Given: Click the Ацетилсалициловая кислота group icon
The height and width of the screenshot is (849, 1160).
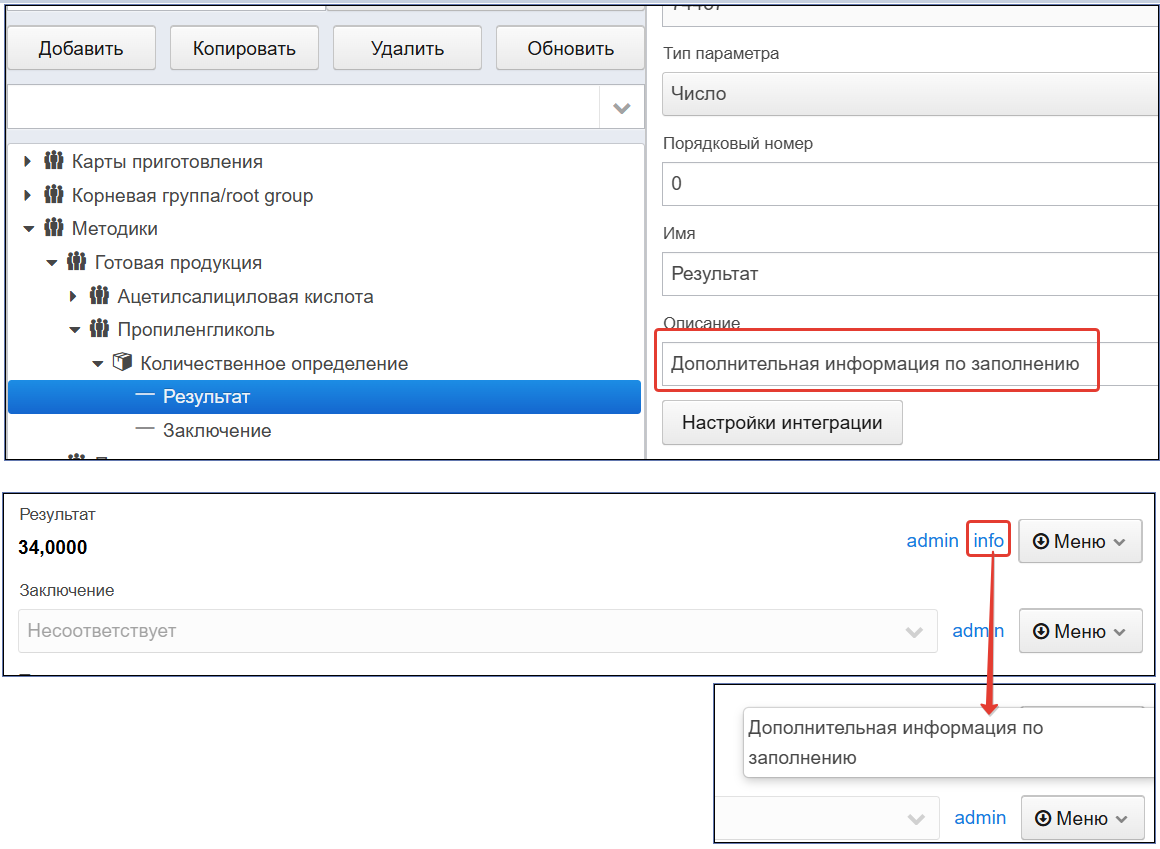Looking at the screenshot, I should (x=100, y=296).
